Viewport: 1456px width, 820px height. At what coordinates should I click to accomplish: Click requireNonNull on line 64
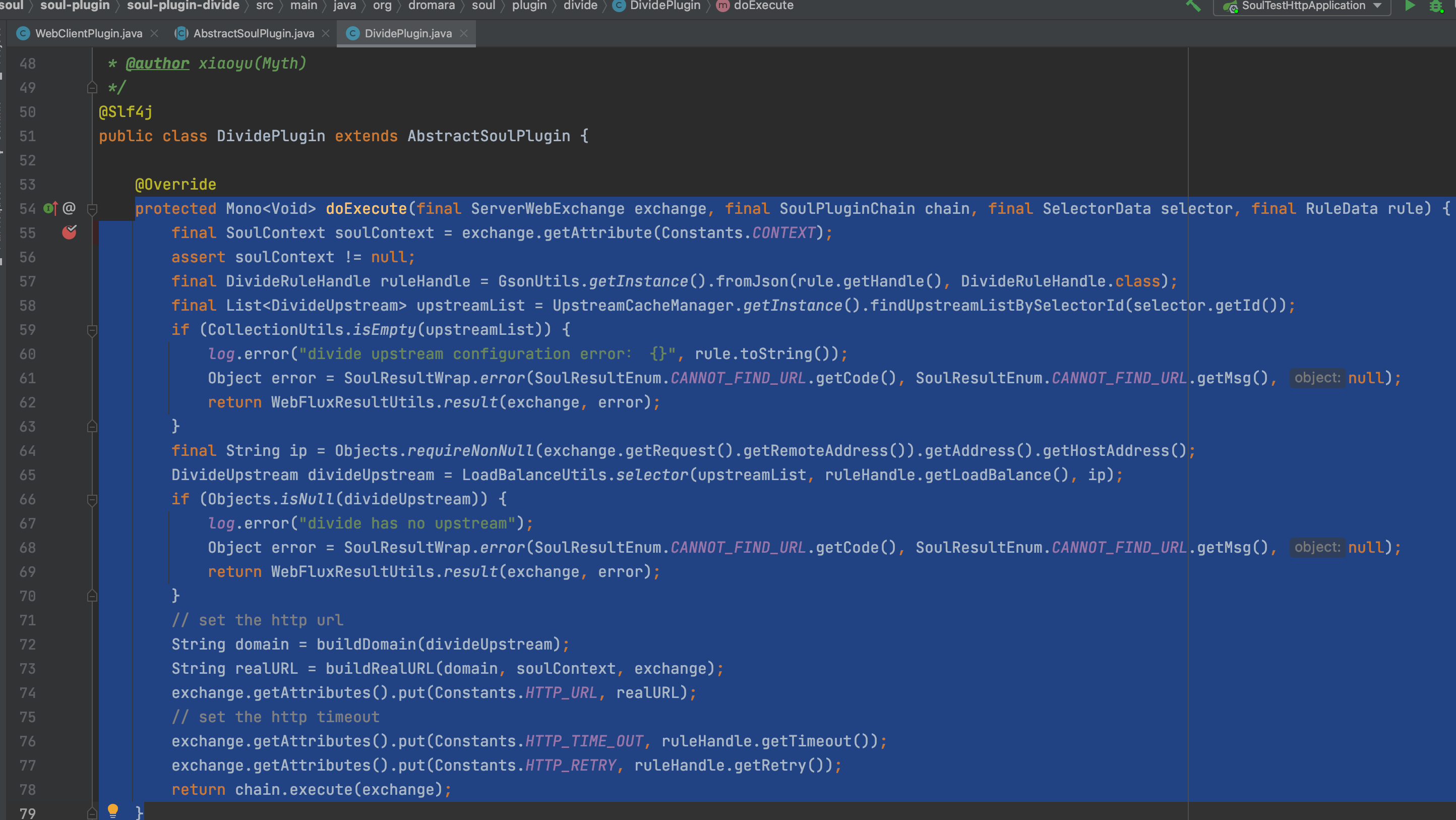tap(470, 451)
